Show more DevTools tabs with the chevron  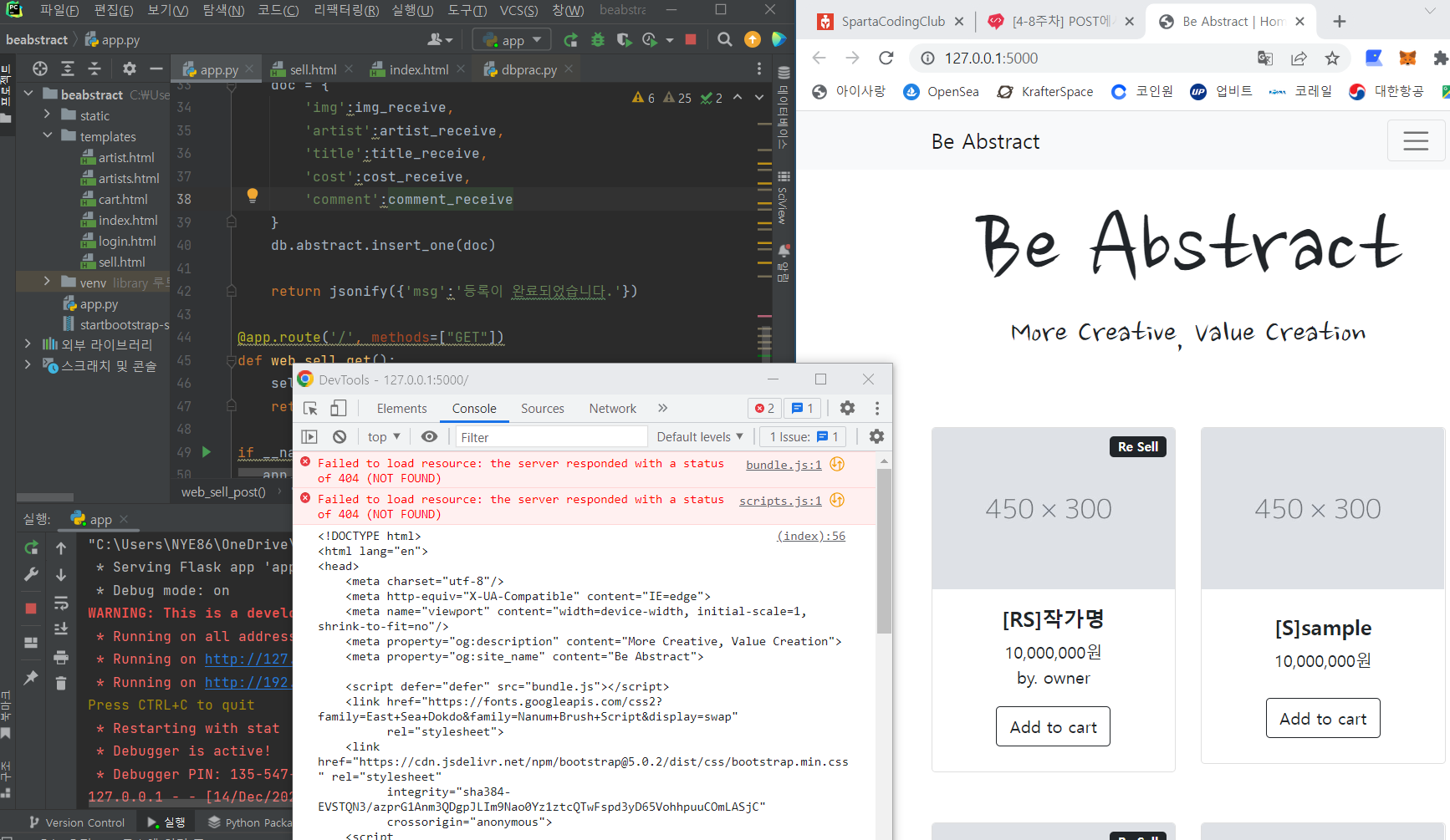pyautogui.click(x=662, y=408)
